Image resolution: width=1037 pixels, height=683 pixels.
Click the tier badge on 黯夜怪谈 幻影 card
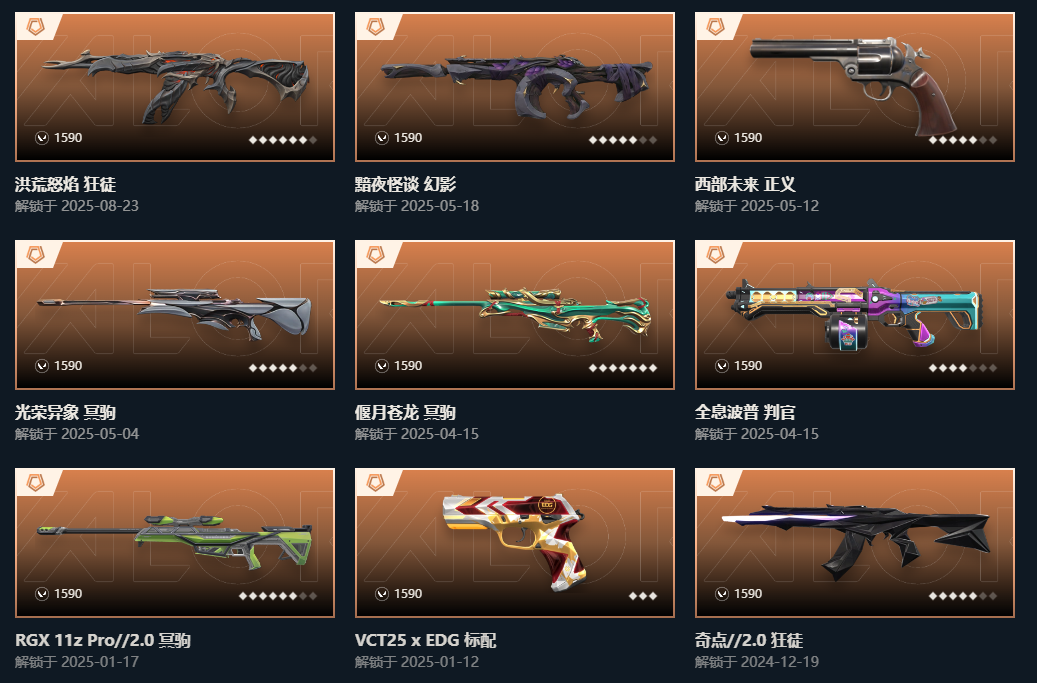[x=376, y=26]
